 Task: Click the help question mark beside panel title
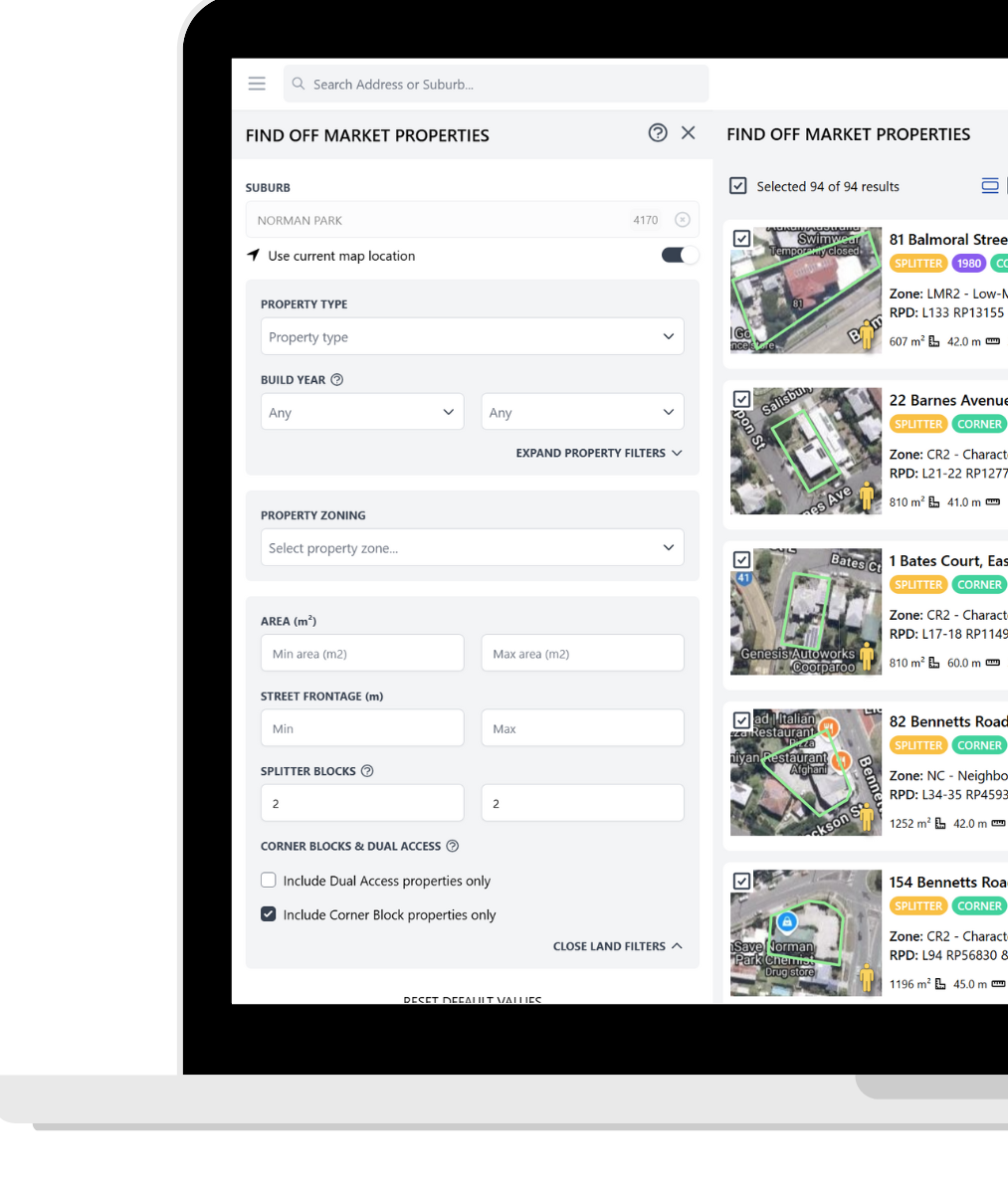658,132
